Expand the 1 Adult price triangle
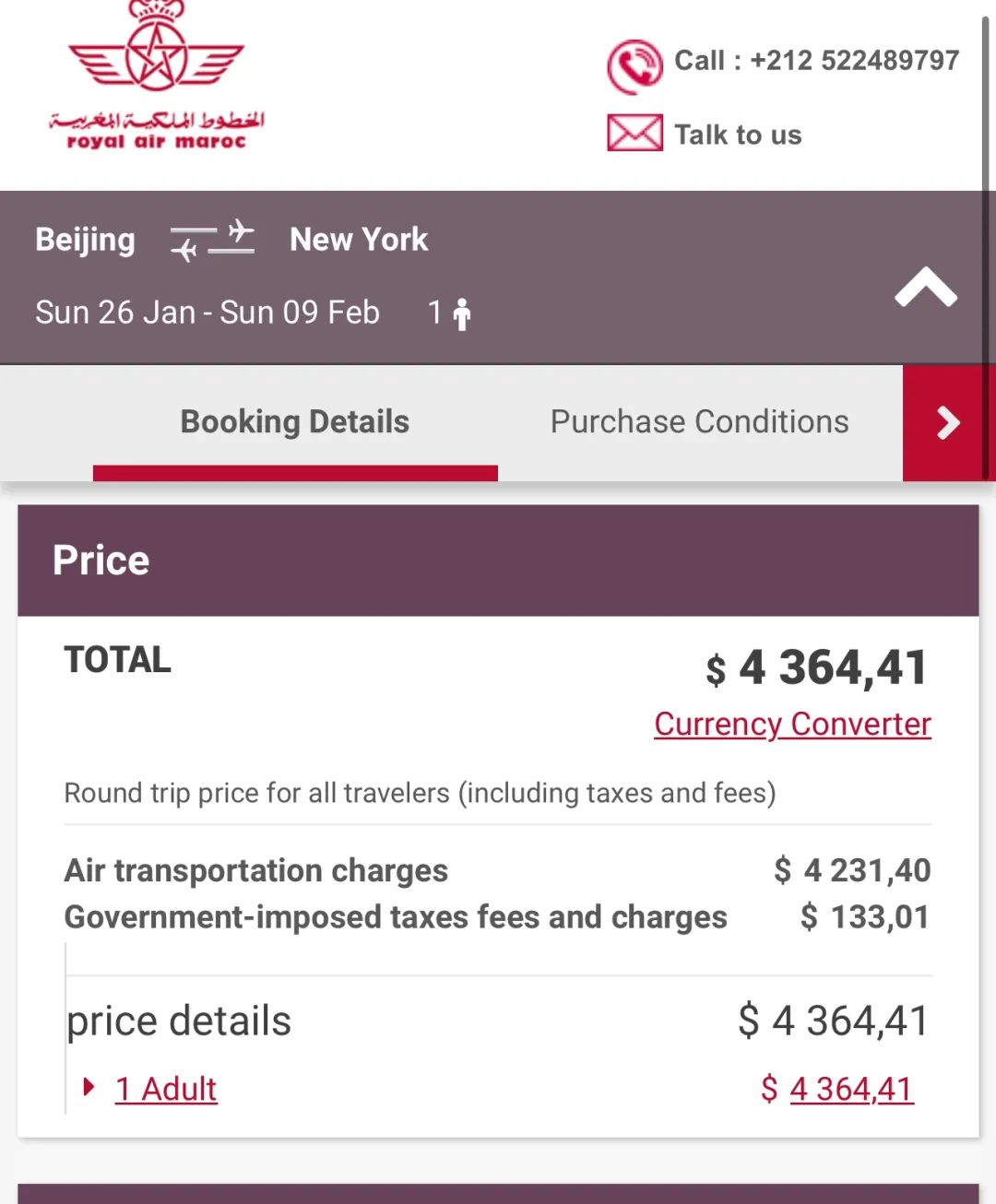 pos(89,1086)
